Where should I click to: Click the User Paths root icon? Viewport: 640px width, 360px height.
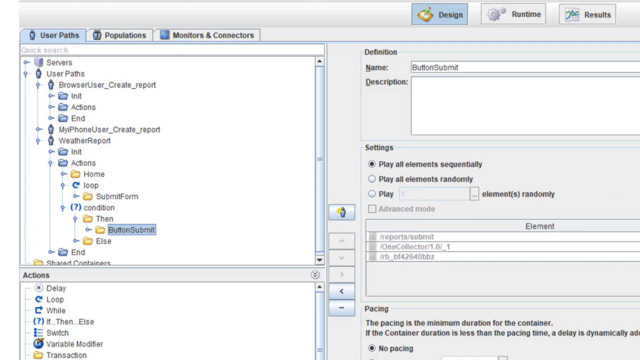point(39,73)
